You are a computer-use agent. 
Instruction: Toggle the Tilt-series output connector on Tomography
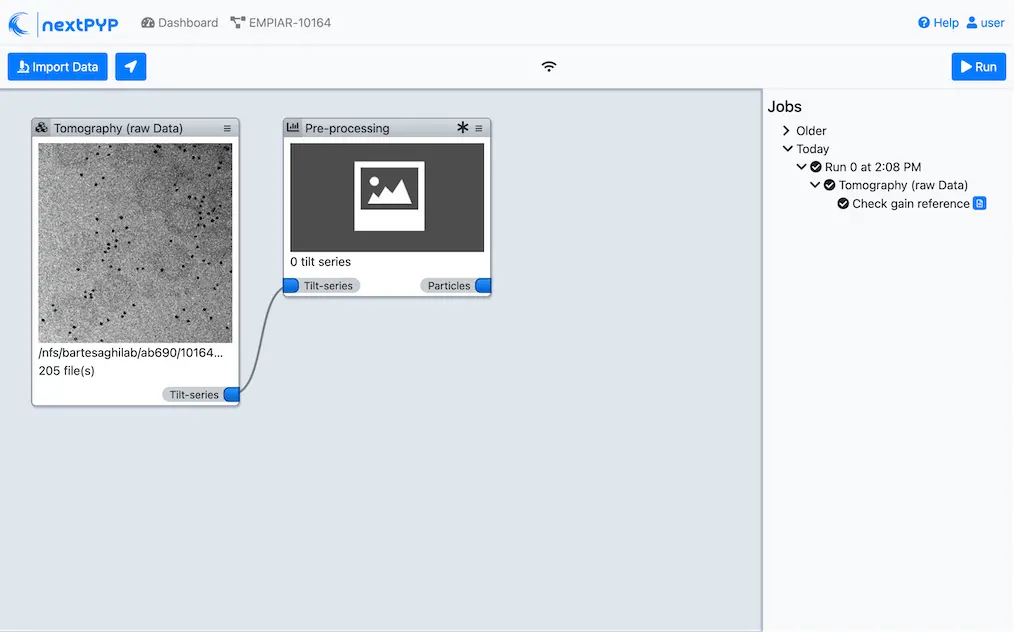[231, 394]
